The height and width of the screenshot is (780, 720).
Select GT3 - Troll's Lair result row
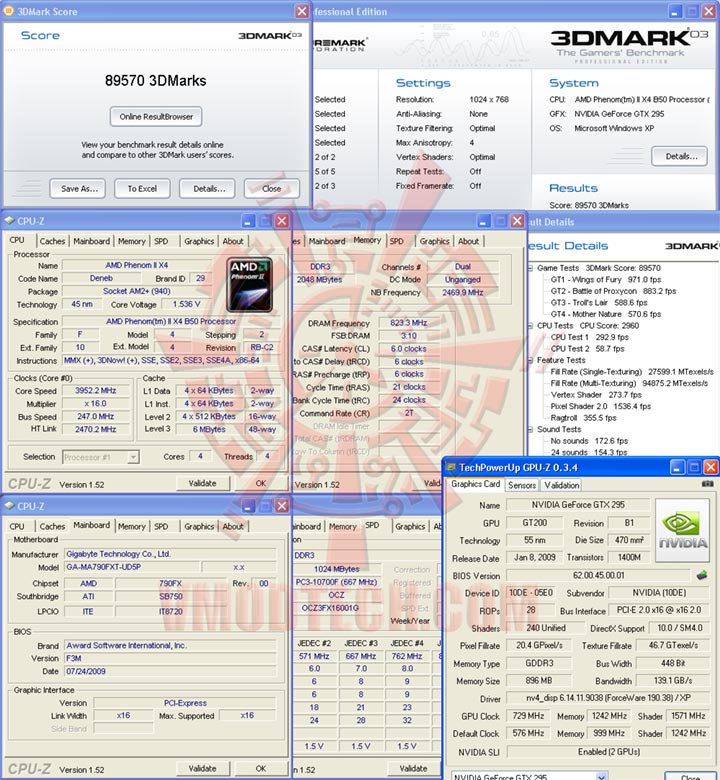coord(599,302)
